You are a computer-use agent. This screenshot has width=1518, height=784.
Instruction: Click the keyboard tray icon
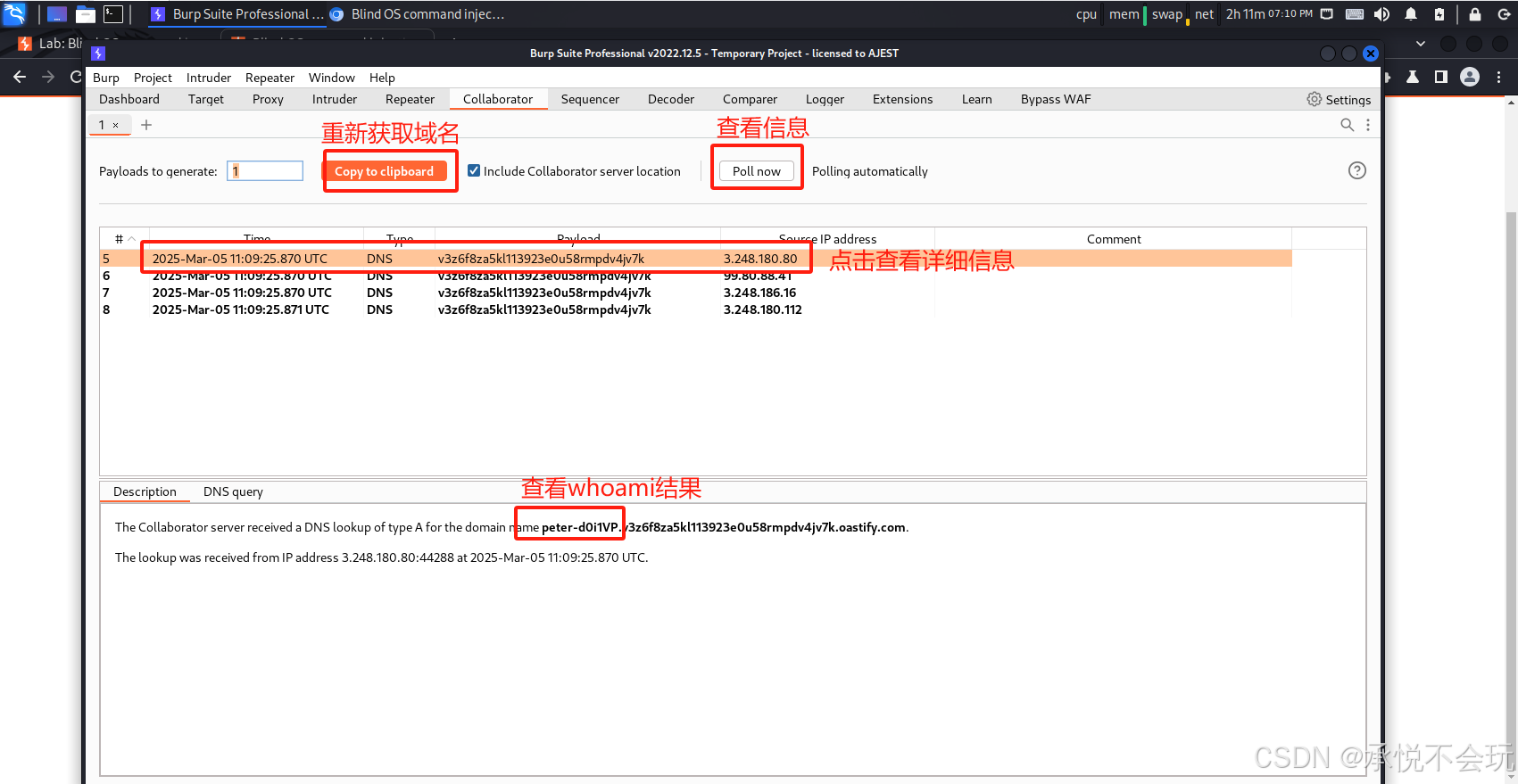point(1354,14)
